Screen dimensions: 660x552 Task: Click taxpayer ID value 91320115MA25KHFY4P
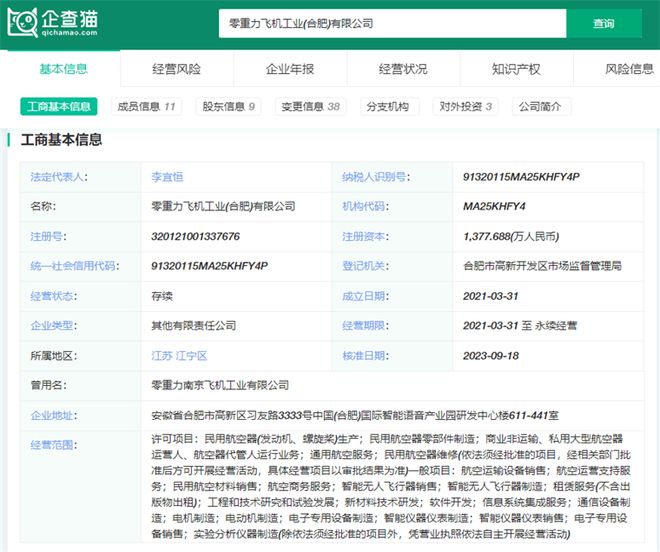tap(521, 177)
